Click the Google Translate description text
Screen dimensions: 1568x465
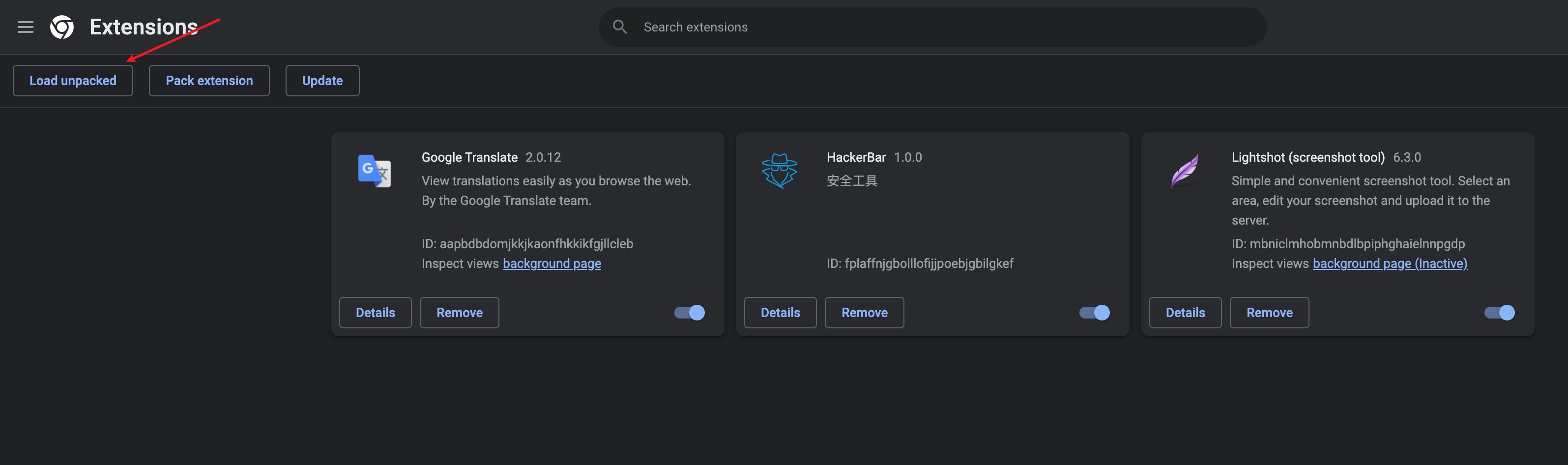tap(556, 191)
